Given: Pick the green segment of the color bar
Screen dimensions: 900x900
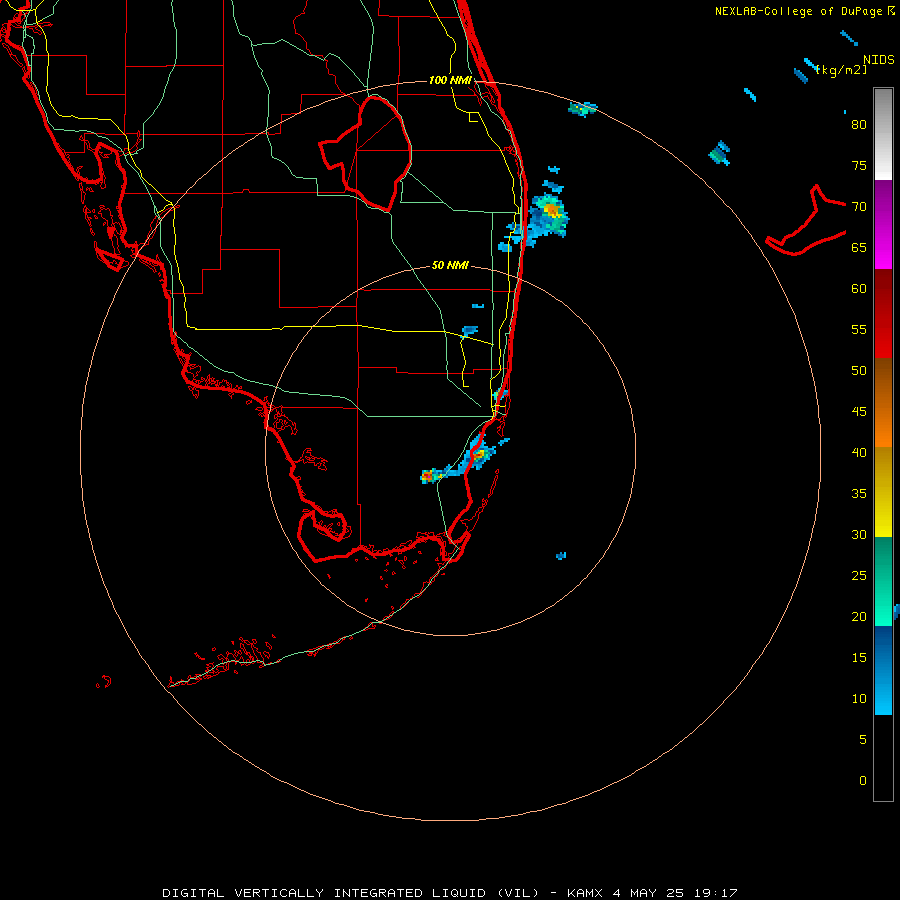Looking at the screenshot, I should coord(883,581).
